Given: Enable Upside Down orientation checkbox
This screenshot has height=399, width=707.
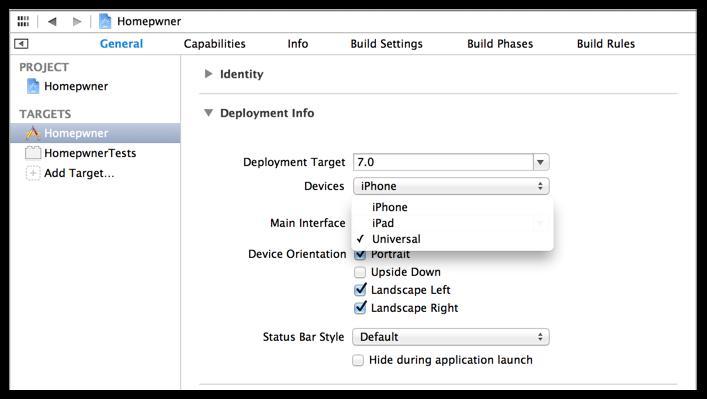Looking at the screenshot, I should [360, 272].
